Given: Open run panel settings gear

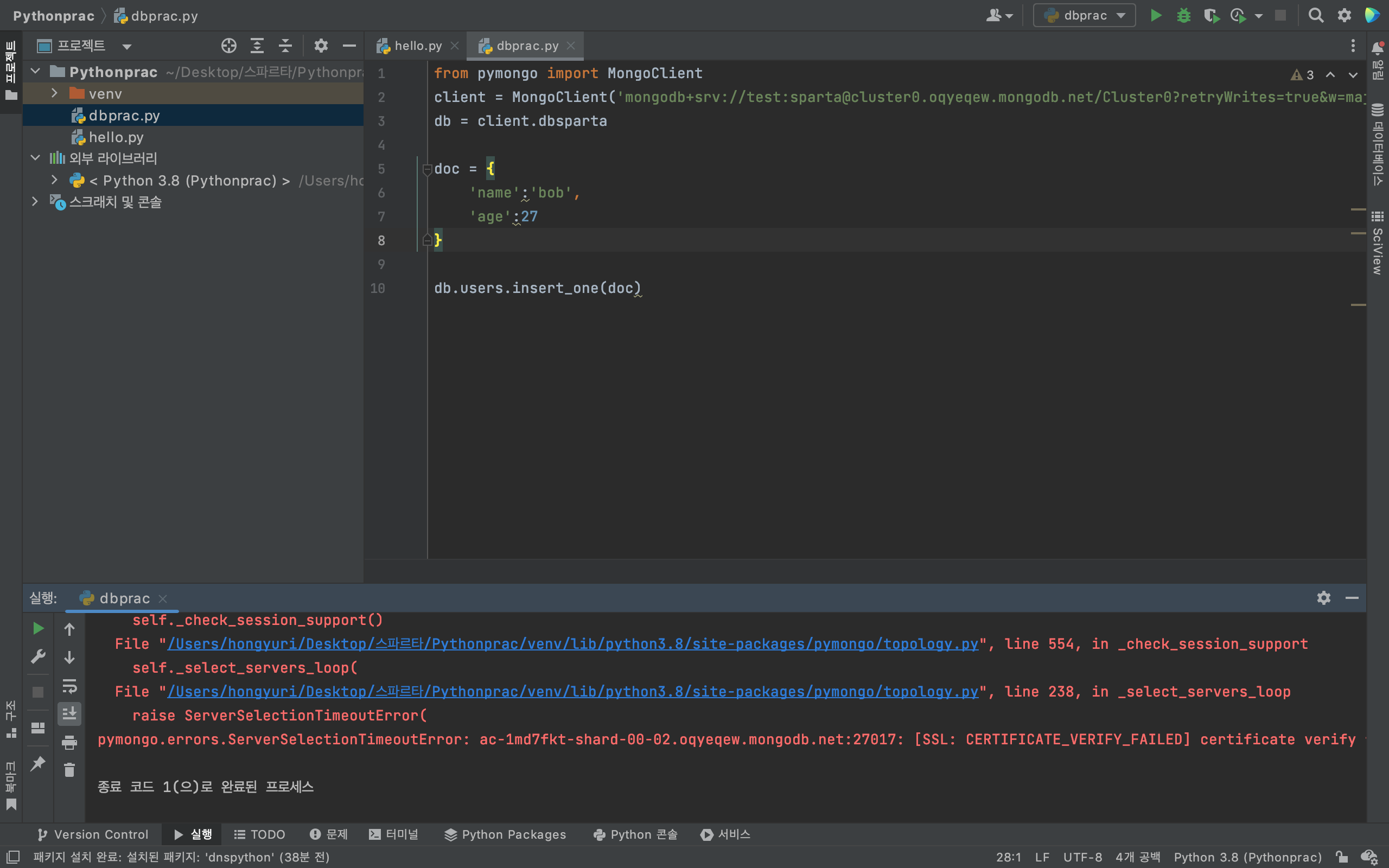Looking at the screenshot, I should click(x=1323, y=598).
